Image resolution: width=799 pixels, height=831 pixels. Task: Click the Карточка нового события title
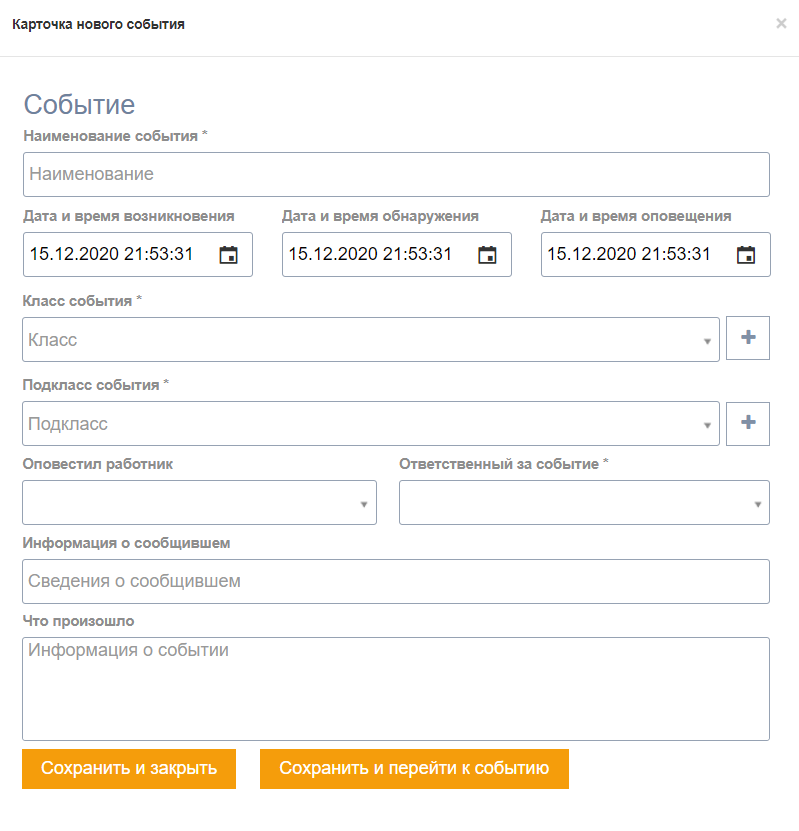97,24
